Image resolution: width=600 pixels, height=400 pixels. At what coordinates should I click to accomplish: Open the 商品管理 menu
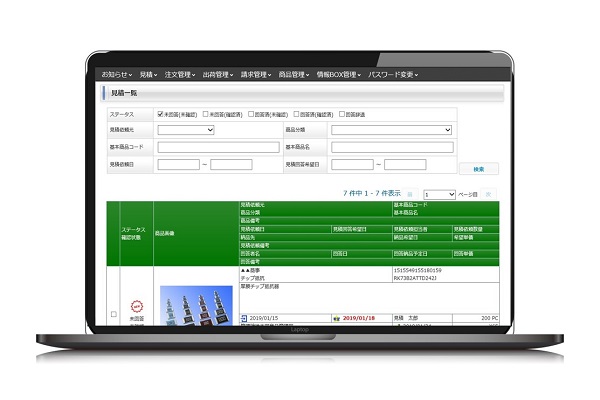click(x=294, y=75)
